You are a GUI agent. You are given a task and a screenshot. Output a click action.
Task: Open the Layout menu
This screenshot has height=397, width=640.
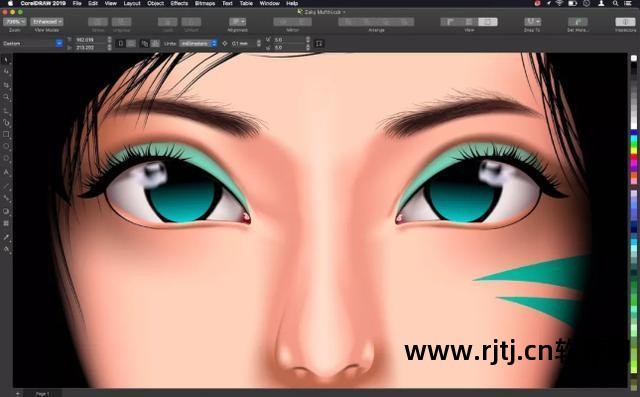(x=132, y=3)
